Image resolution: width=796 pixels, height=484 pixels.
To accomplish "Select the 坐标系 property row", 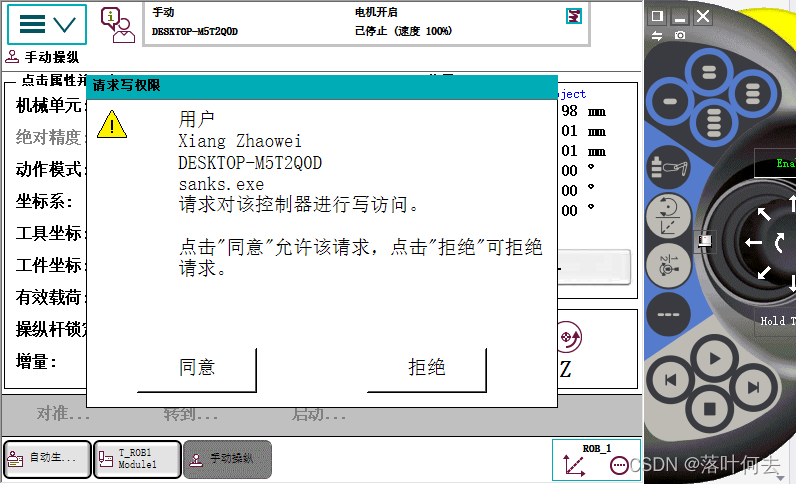I will click(x=44, y=201).
